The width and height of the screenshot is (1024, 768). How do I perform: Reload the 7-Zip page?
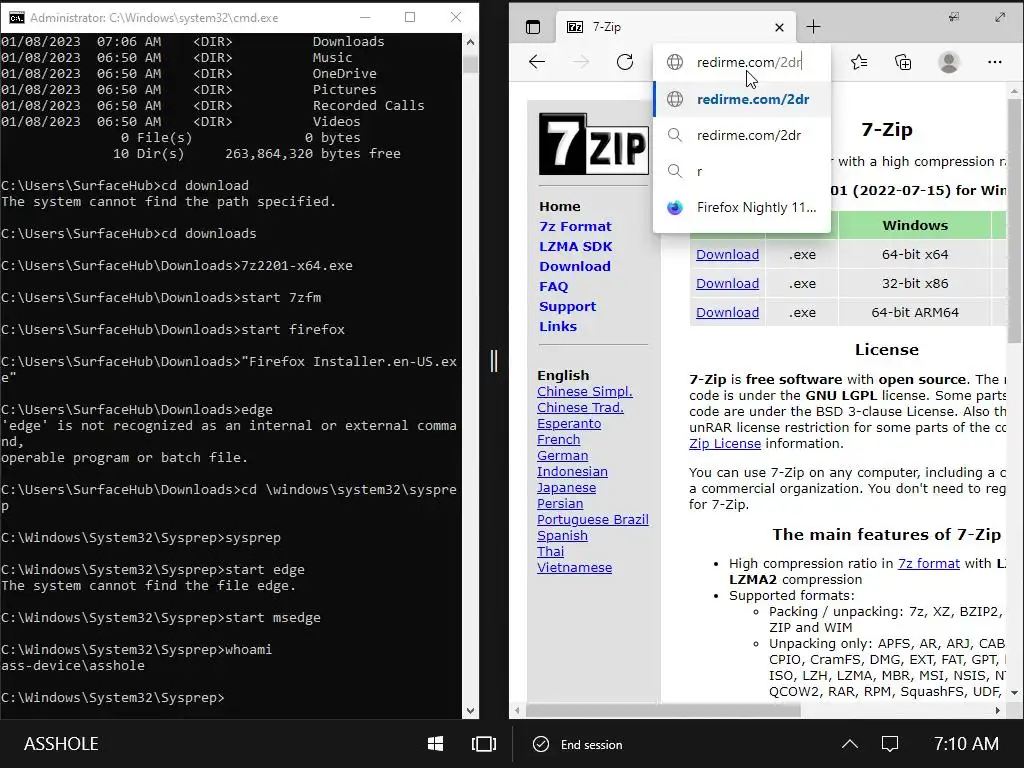625,62
